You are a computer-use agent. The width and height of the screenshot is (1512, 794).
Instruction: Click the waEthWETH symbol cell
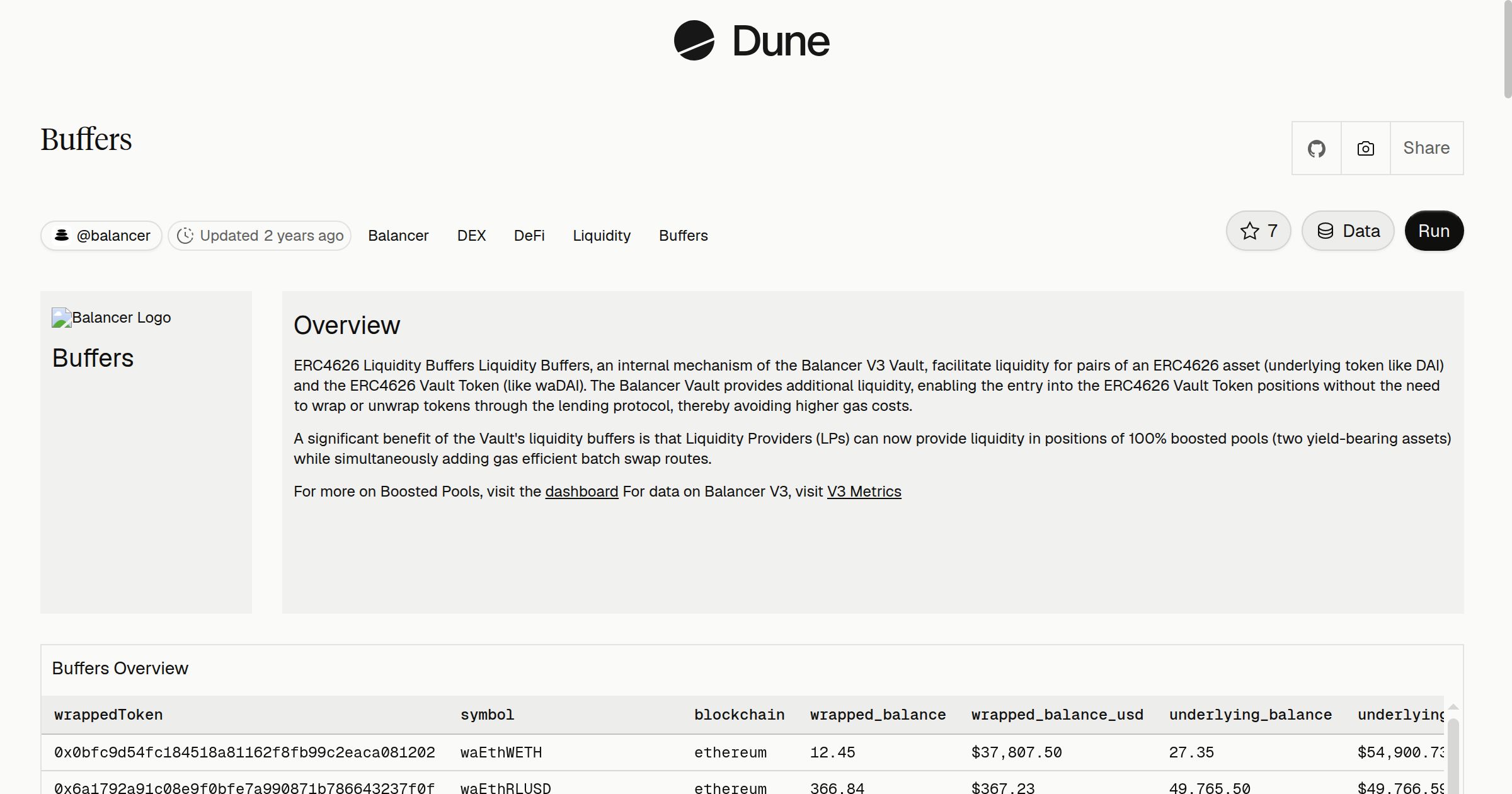pyautogui.click(x=501, y=752)
